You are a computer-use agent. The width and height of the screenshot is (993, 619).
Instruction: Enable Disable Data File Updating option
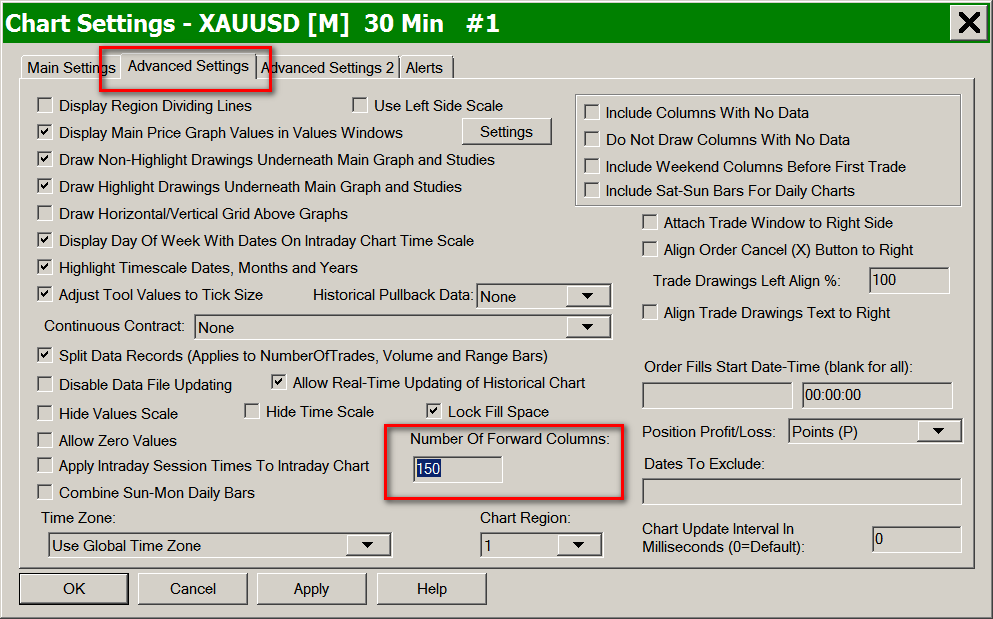pos(45,385)
